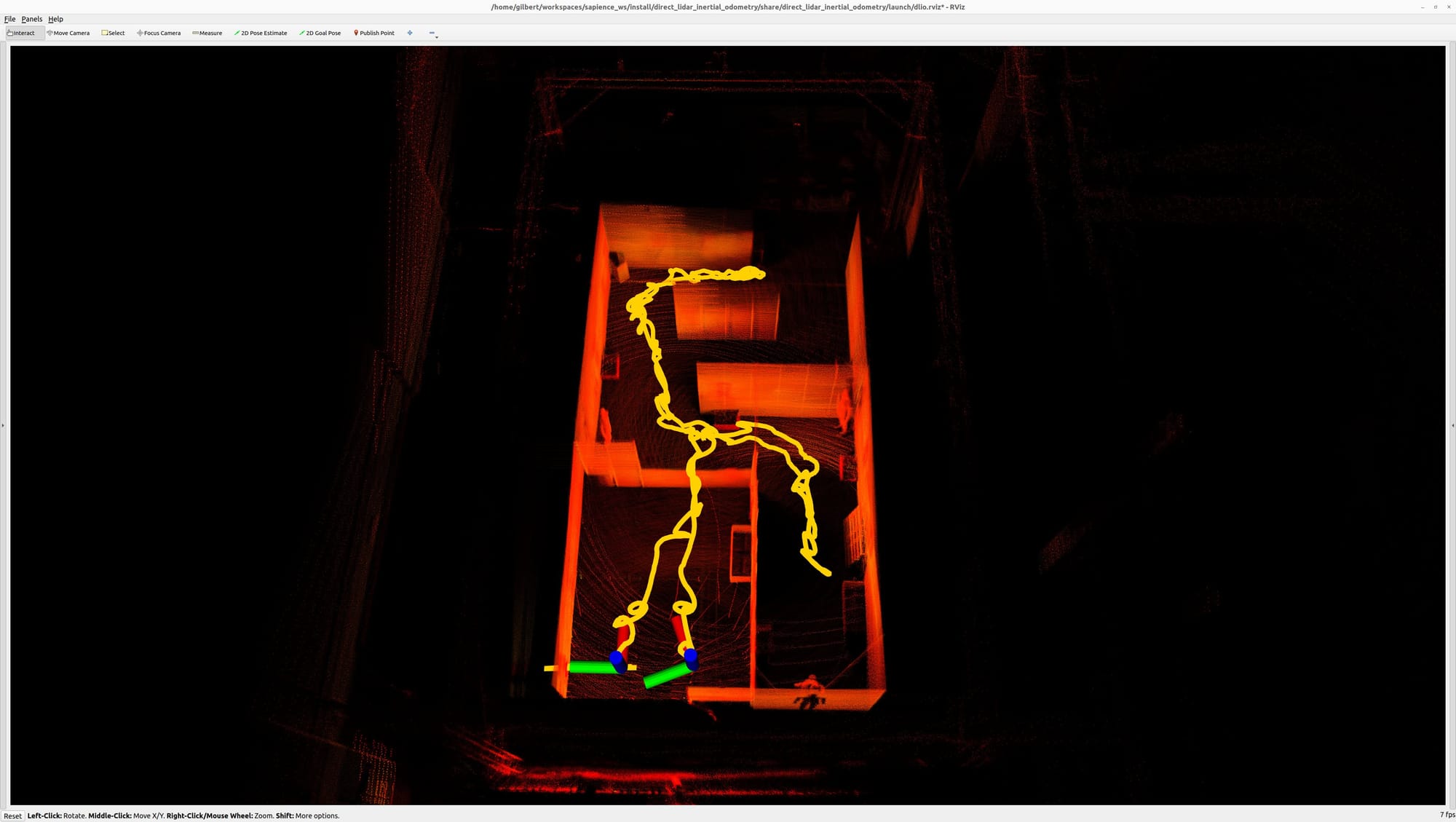The height and width of the screenshot is (822, 1456).
Task: Expand the collapsed left side panel handle
Action: pyautogui.click(x=3, y=425)
